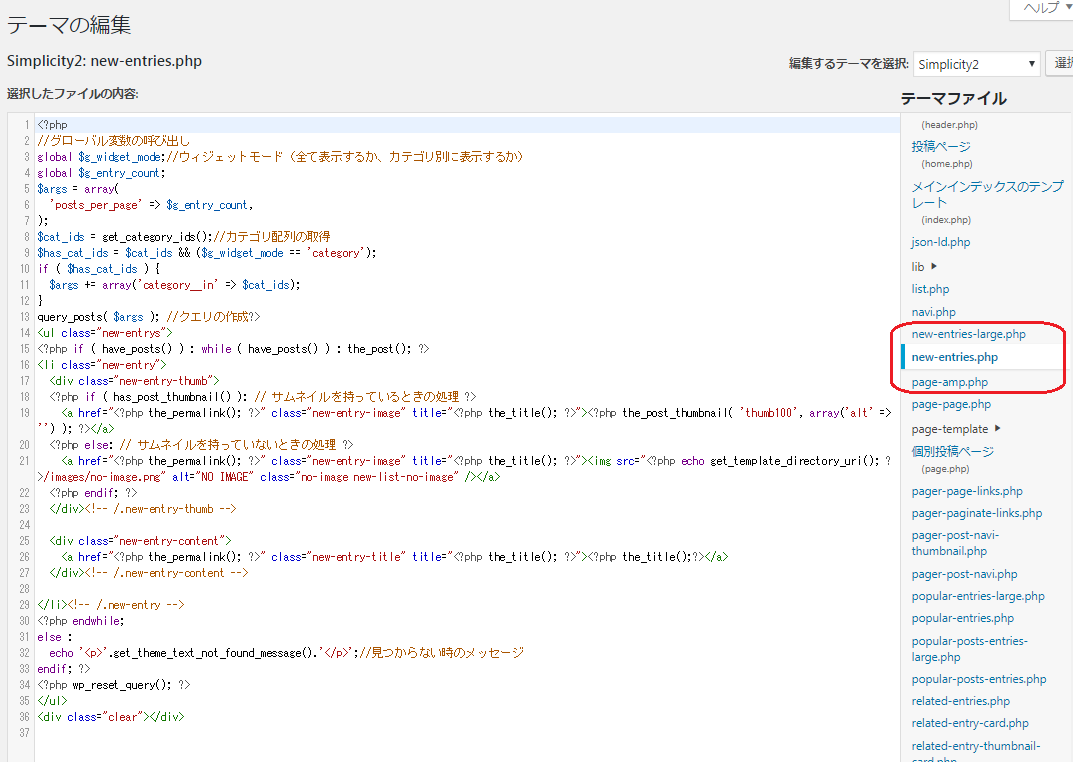This screenshot has height=762, width=1073.
Task: Open related-entries.php theme file
Action: pos(961,701)
